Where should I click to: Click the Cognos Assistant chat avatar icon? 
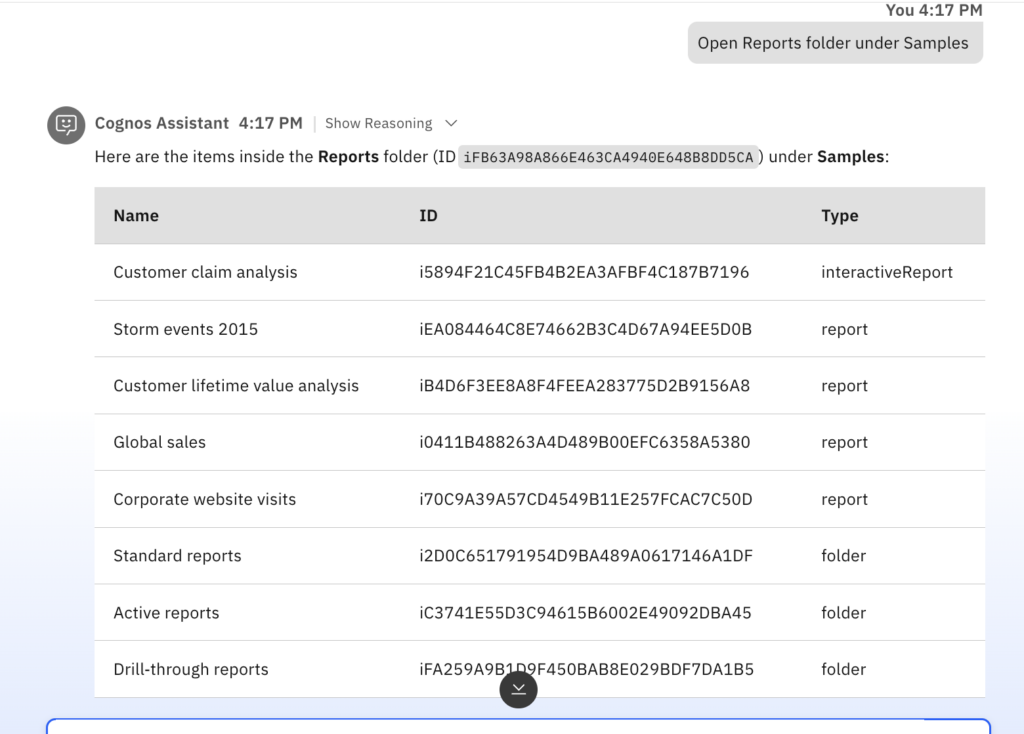[x=66, y=124]
